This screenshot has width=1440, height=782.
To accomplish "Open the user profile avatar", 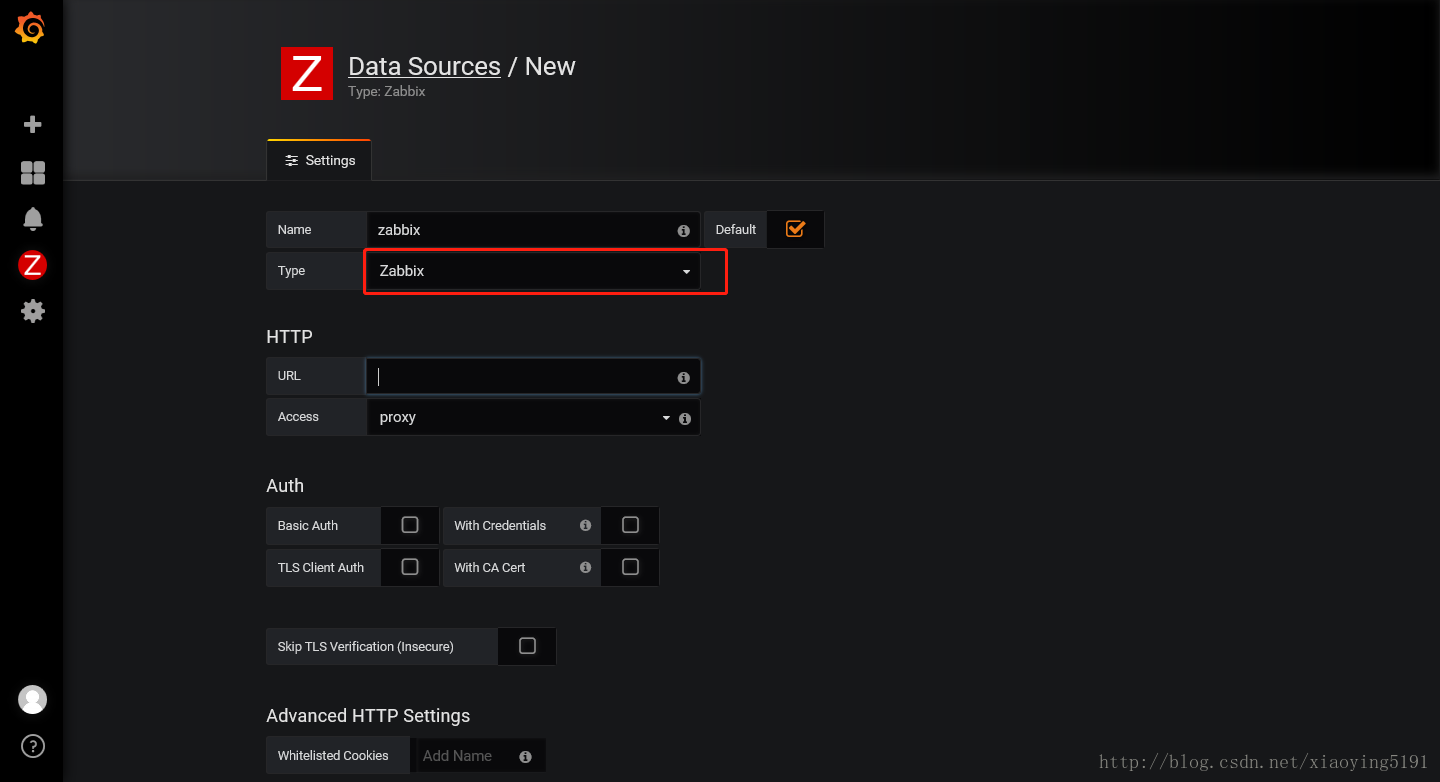I will click(33, 699).
